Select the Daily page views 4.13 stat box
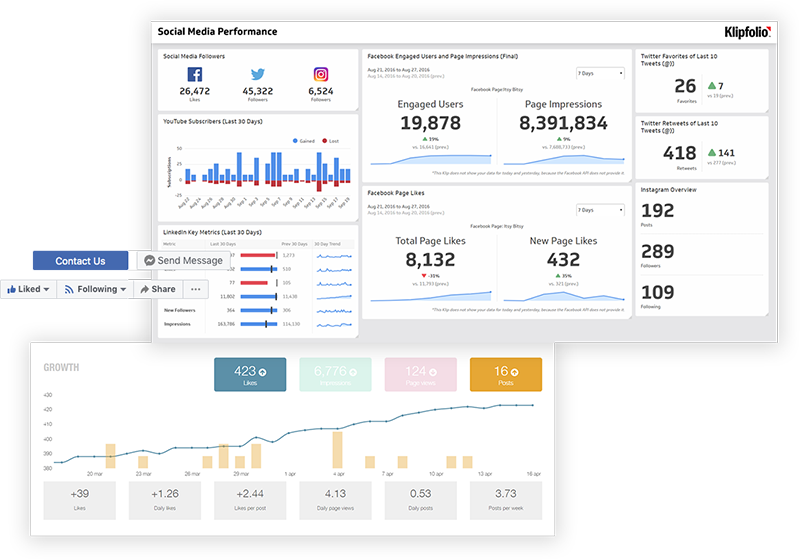 [335, 498]
